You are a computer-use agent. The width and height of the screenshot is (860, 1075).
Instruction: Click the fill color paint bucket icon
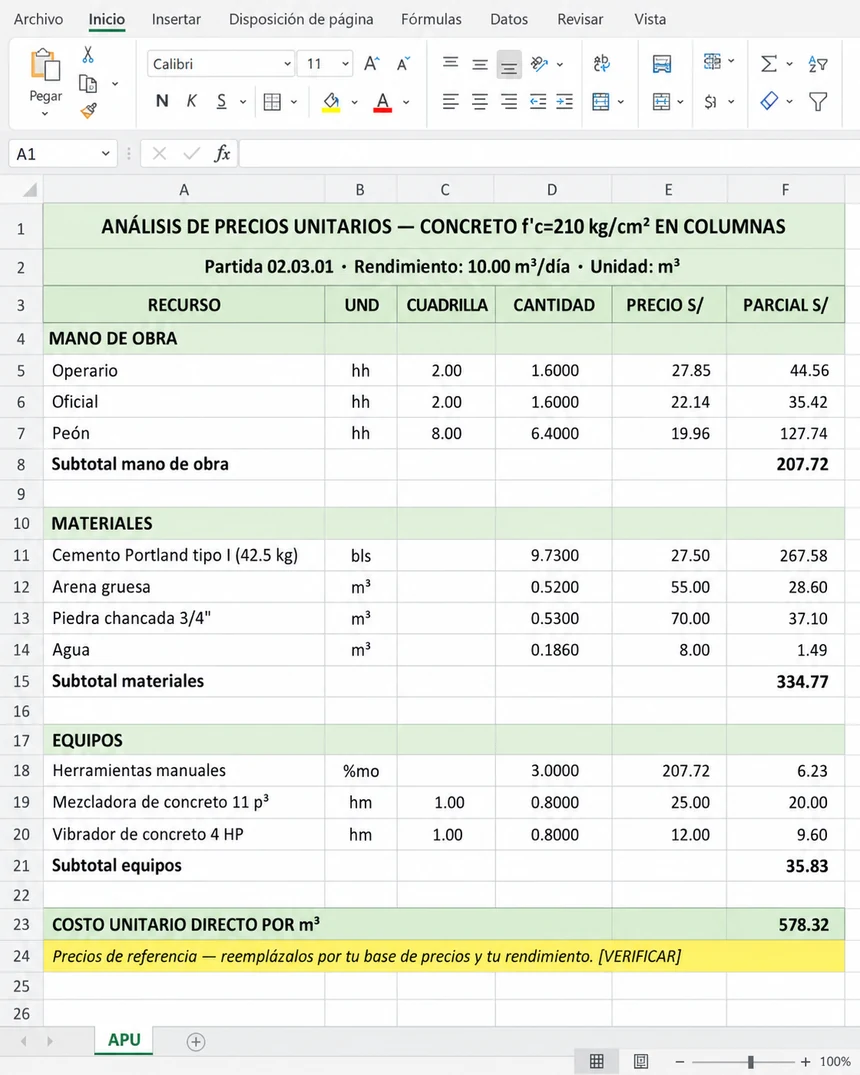pos(331,100)
